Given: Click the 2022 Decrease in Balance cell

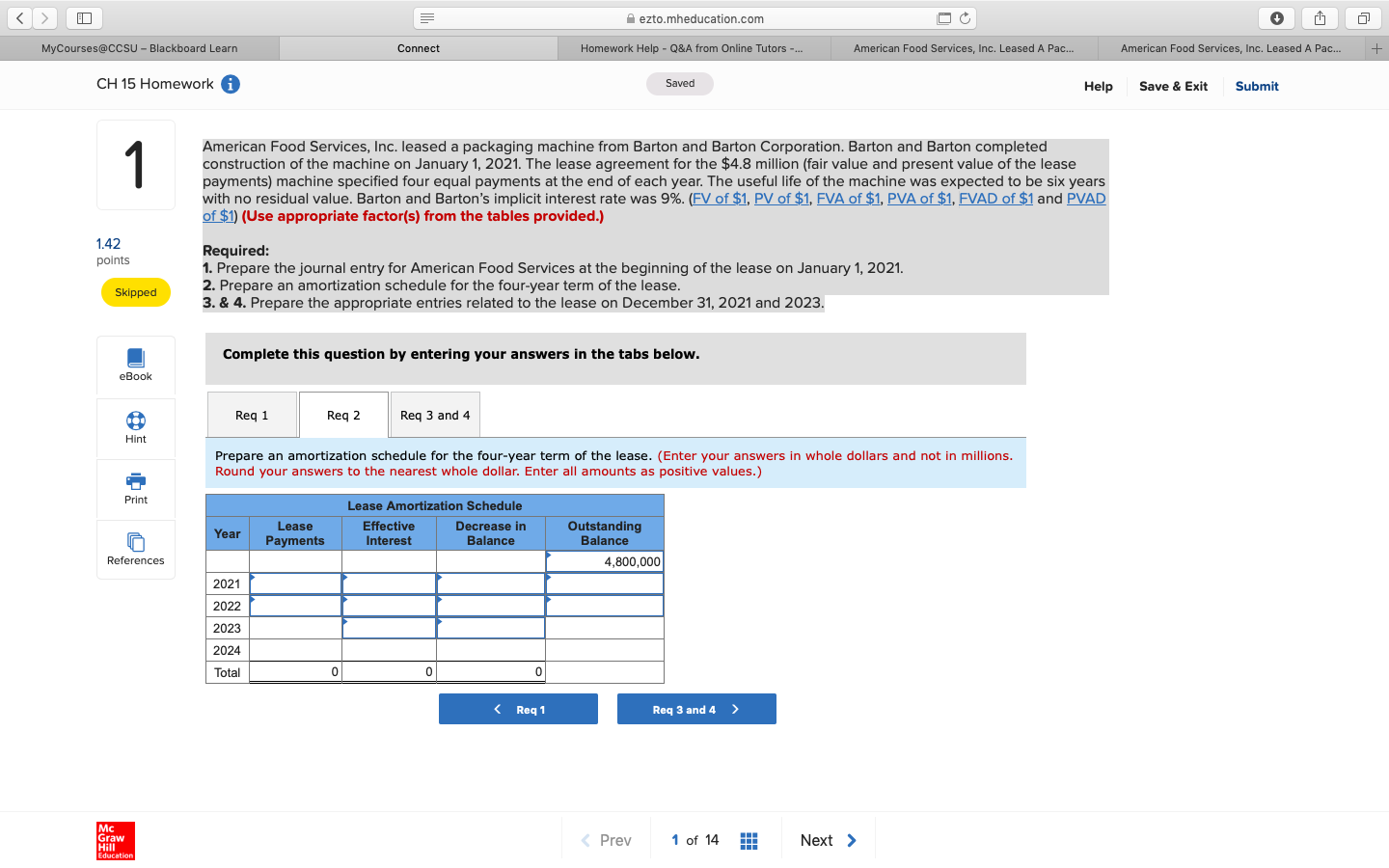Looking at the screenshot, I should coord(491,606).
